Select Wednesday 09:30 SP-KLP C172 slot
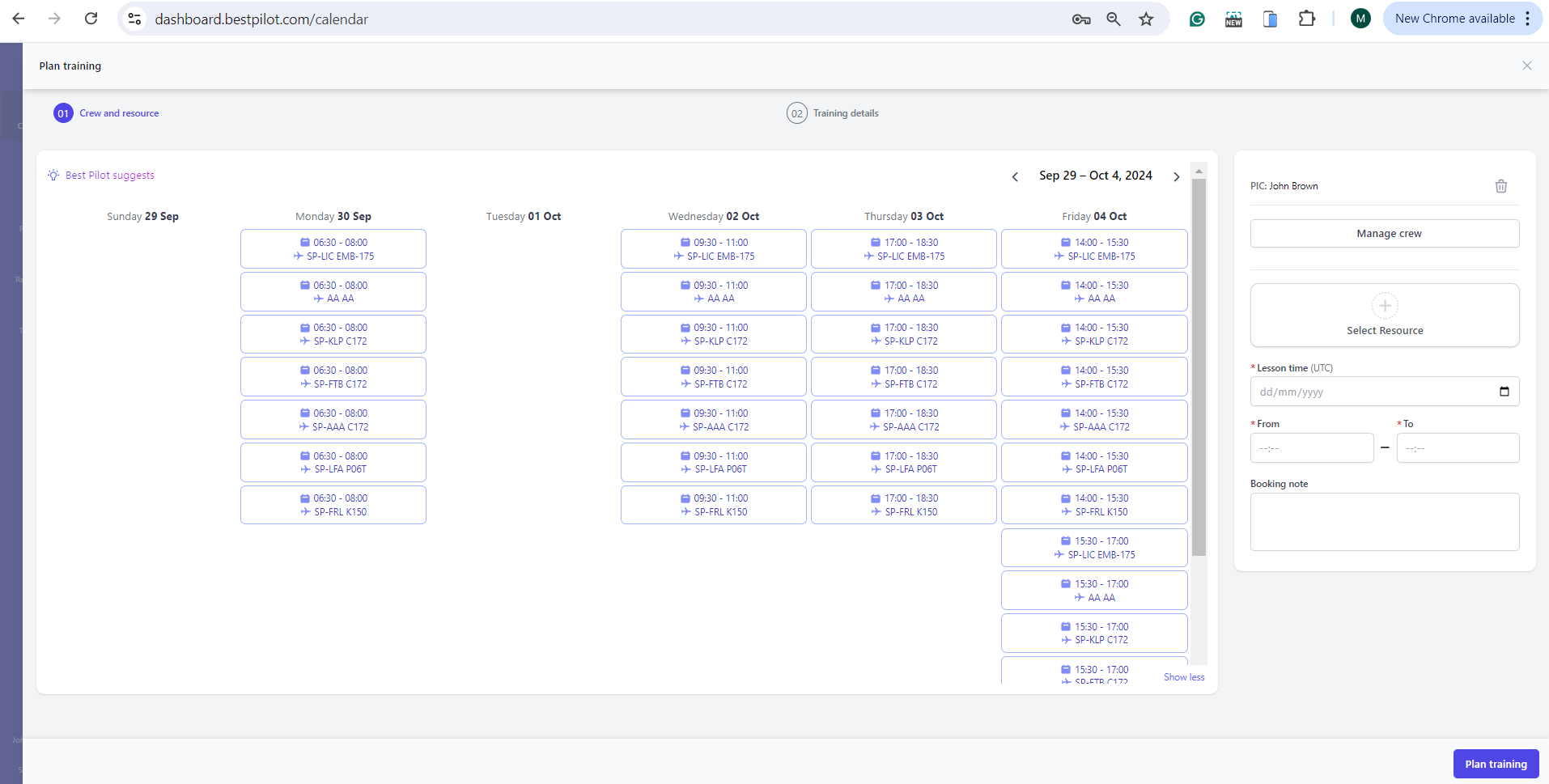 [714, 334]
